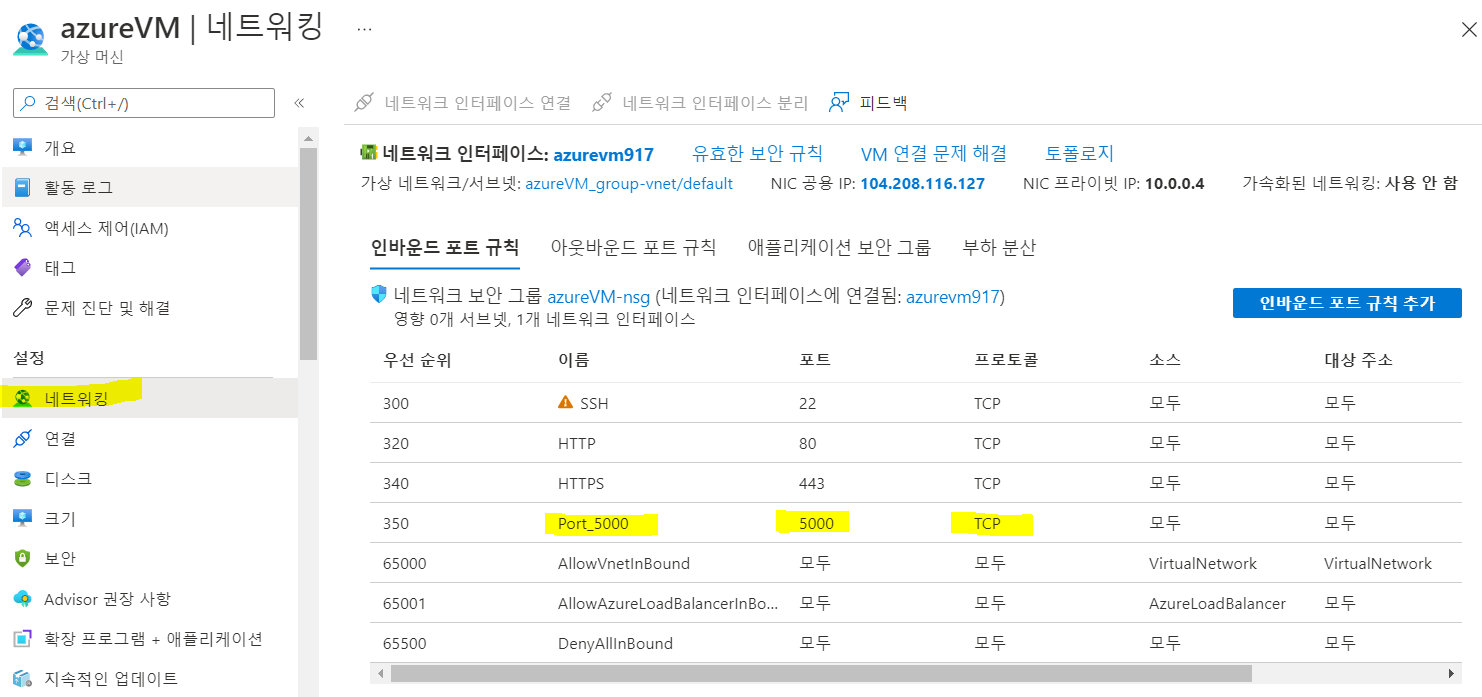Click the 네트워킹 icon in sidebar

click(x=22, y=398)
